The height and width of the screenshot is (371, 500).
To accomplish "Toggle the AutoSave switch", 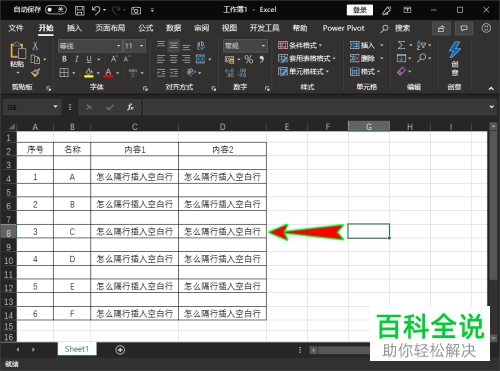I will [56, 10].
